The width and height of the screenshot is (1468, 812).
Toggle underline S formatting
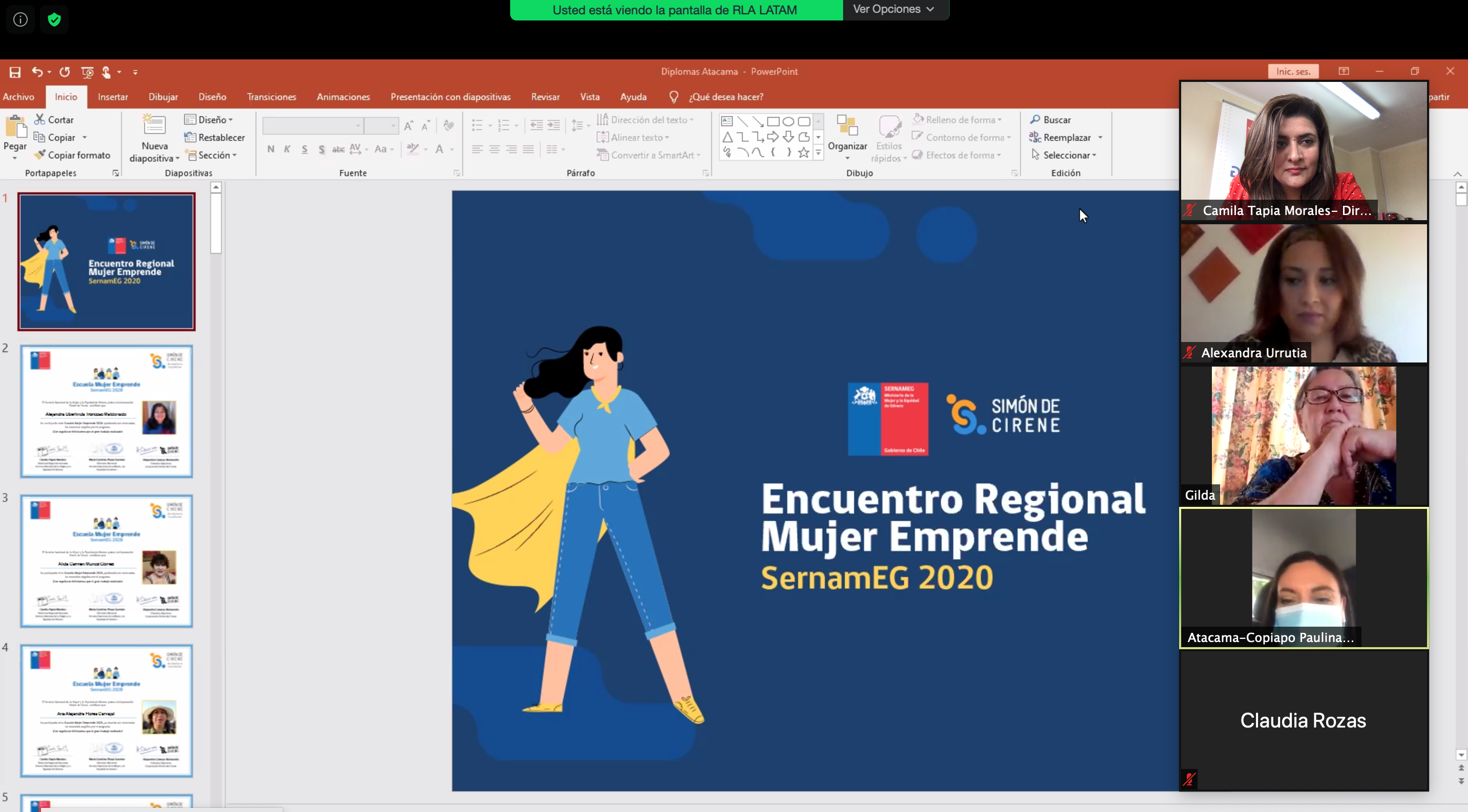pos(304,149)
